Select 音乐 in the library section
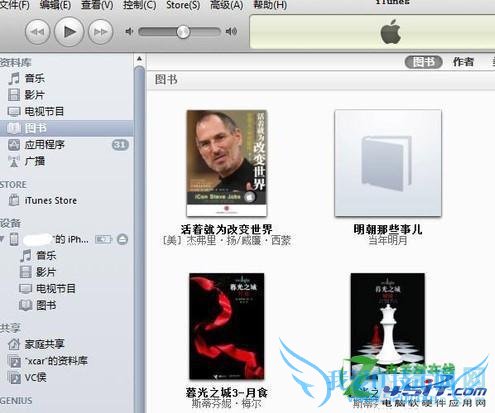Image resolution: width=495 pixels, height=413 pixels. click(67, 78)
